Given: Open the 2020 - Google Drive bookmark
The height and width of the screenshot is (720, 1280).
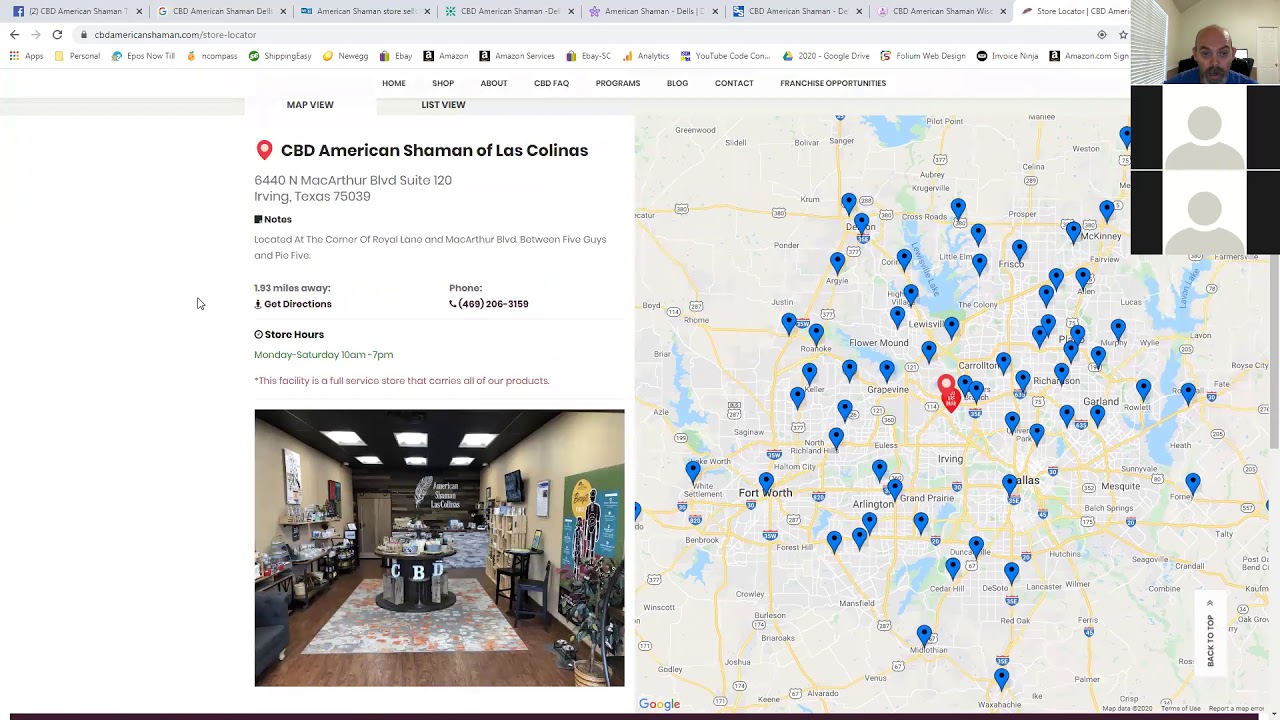Looking at the screenshot, I should [x=826, y=56].
